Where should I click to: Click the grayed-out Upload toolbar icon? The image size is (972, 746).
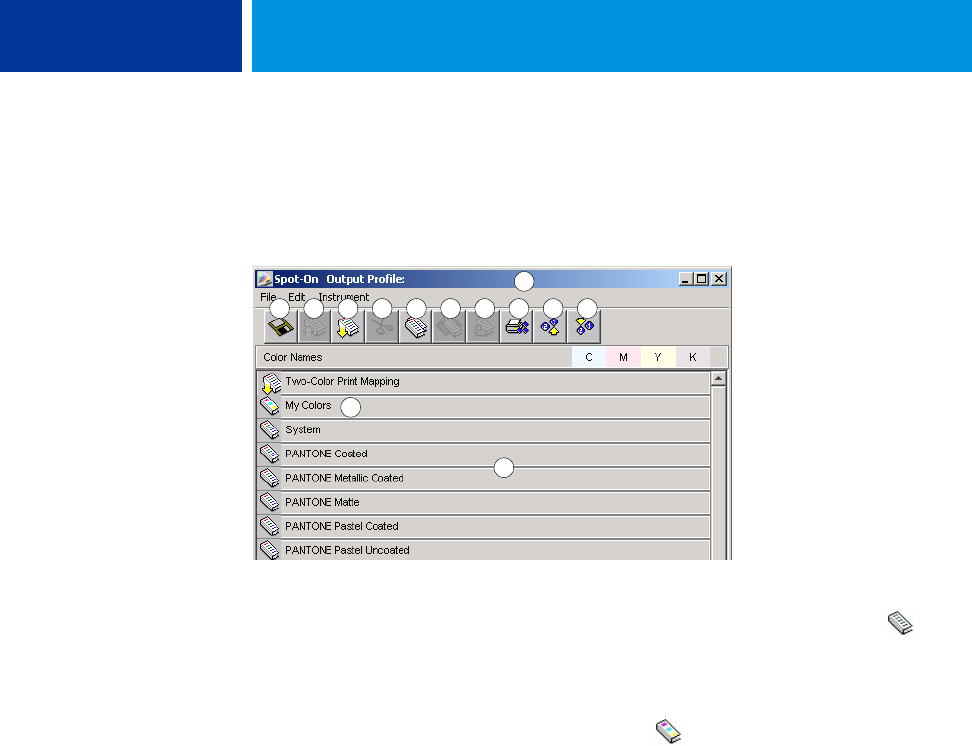coord(314,327)
